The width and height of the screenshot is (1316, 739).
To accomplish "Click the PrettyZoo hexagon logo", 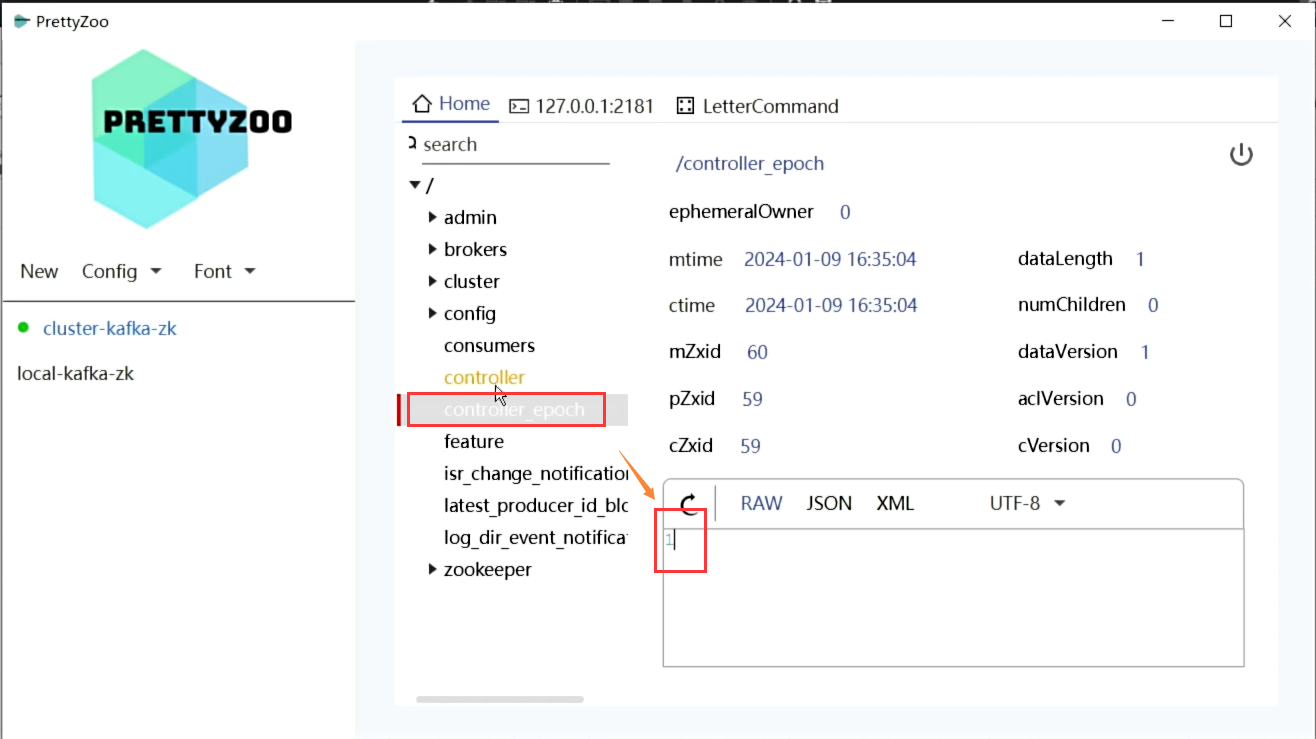I will pos(170,138).
